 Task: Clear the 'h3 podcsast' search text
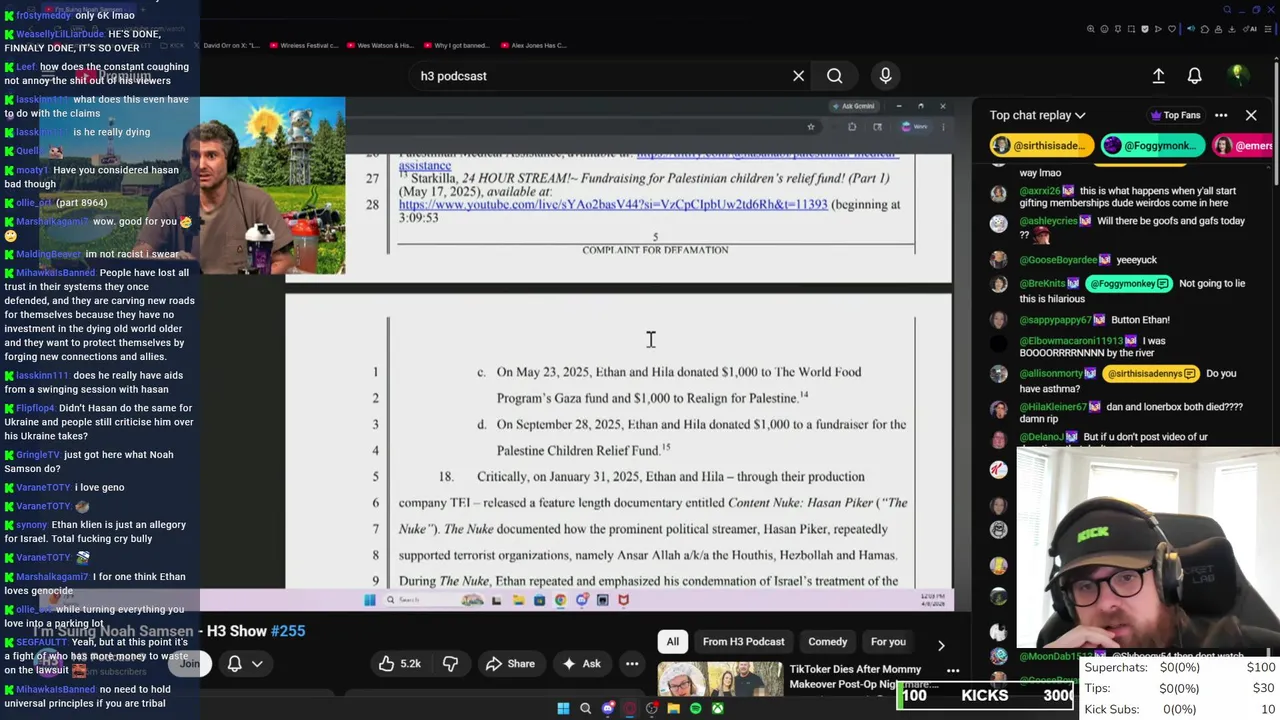coord(798,76)
